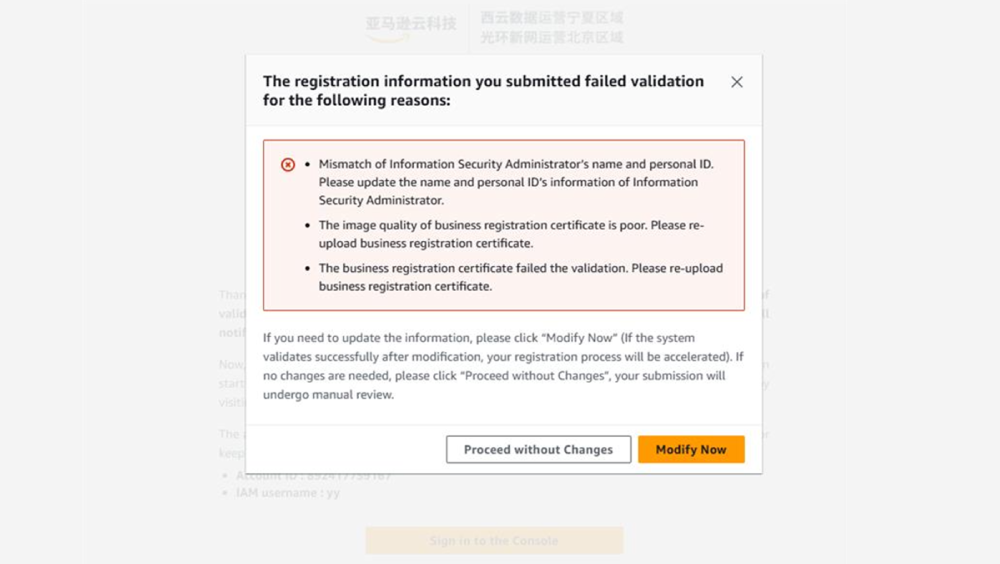Image resolution: width=1000 pixels, height=564 pixels.
Task: Click the first bullet point in error list
Action: (308, 164)
